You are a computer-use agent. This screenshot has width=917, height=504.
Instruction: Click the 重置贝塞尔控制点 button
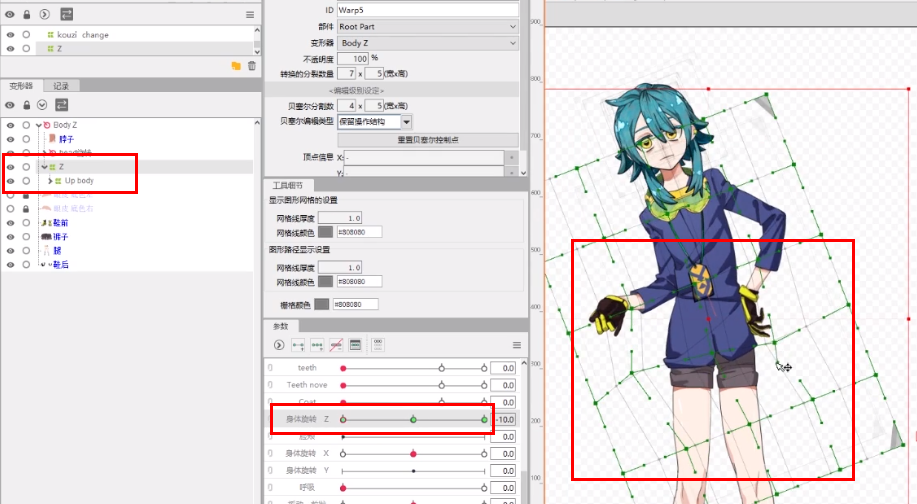tap(428, 140)
